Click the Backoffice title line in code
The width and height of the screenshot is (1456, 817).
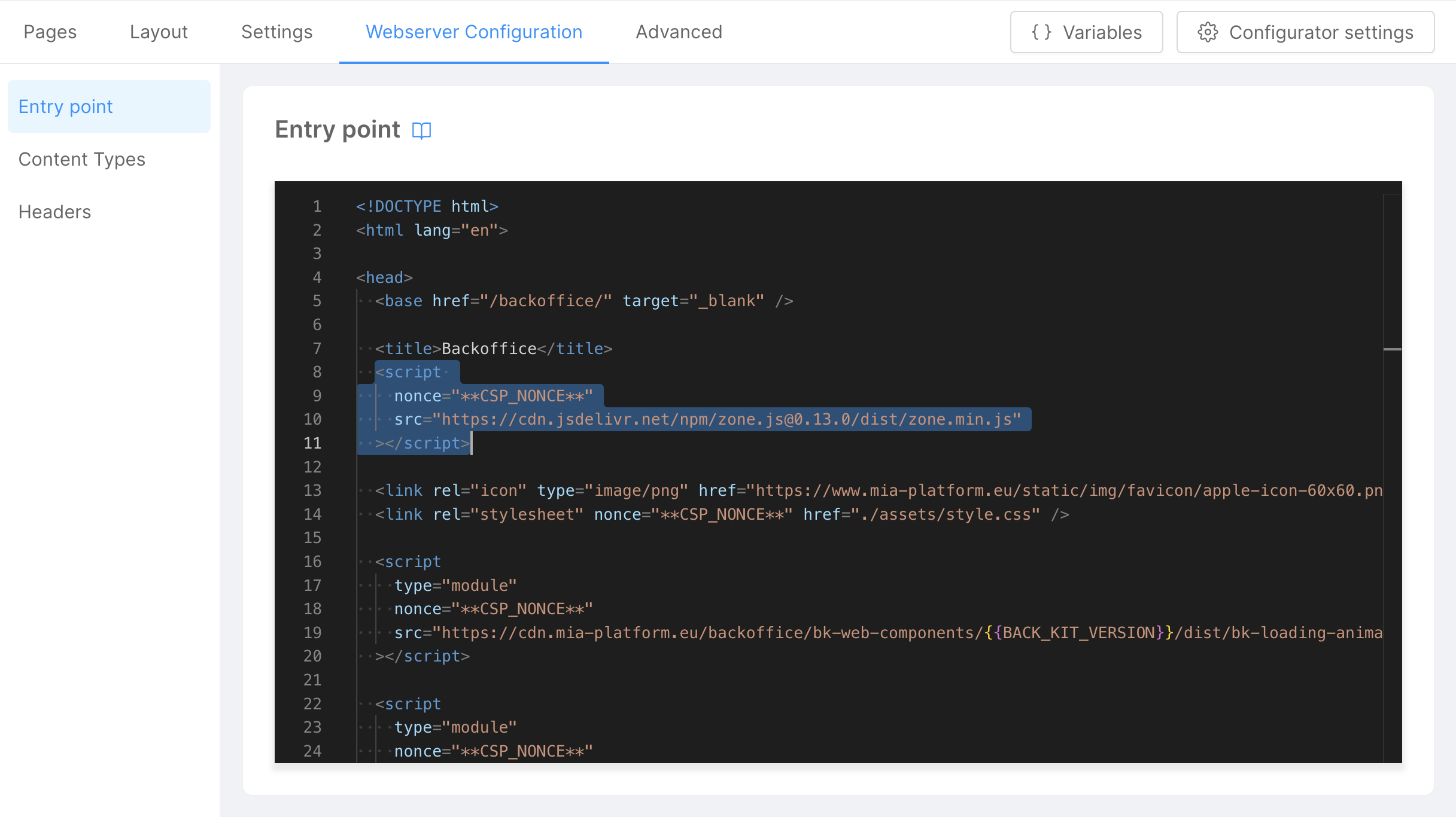484,348
